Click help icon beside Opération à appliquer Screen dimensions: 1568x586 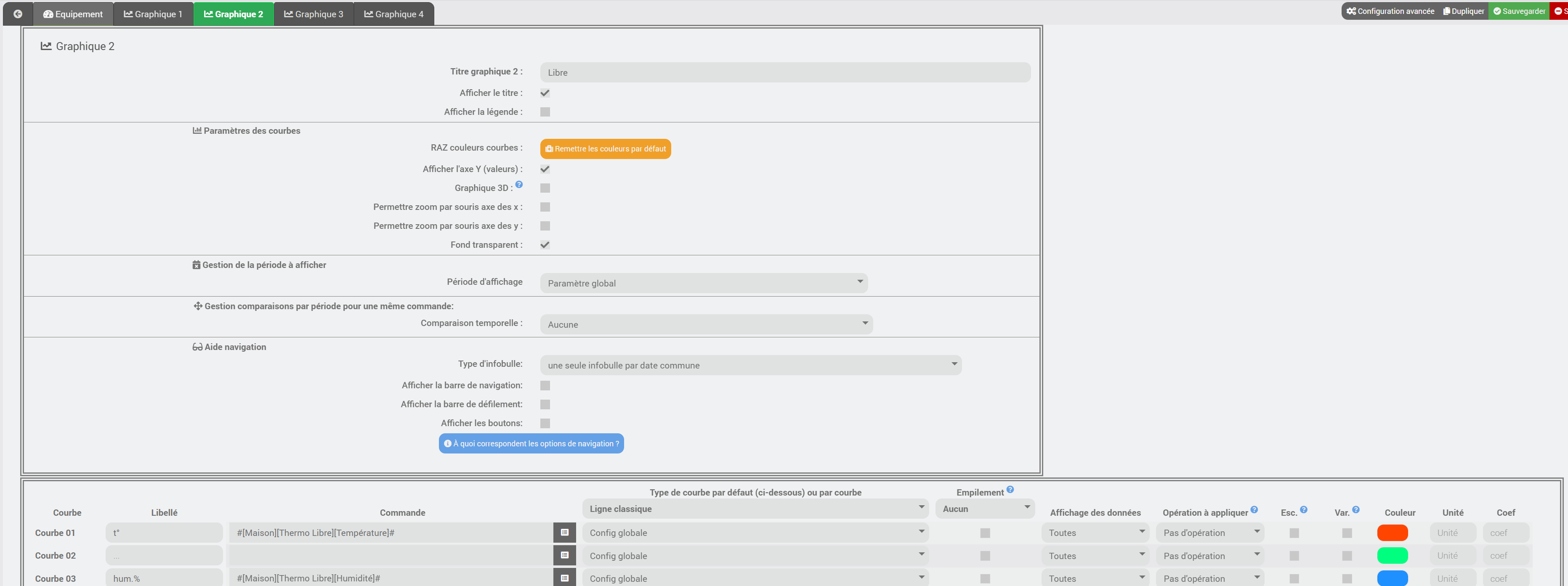(x=1254, y=510)
